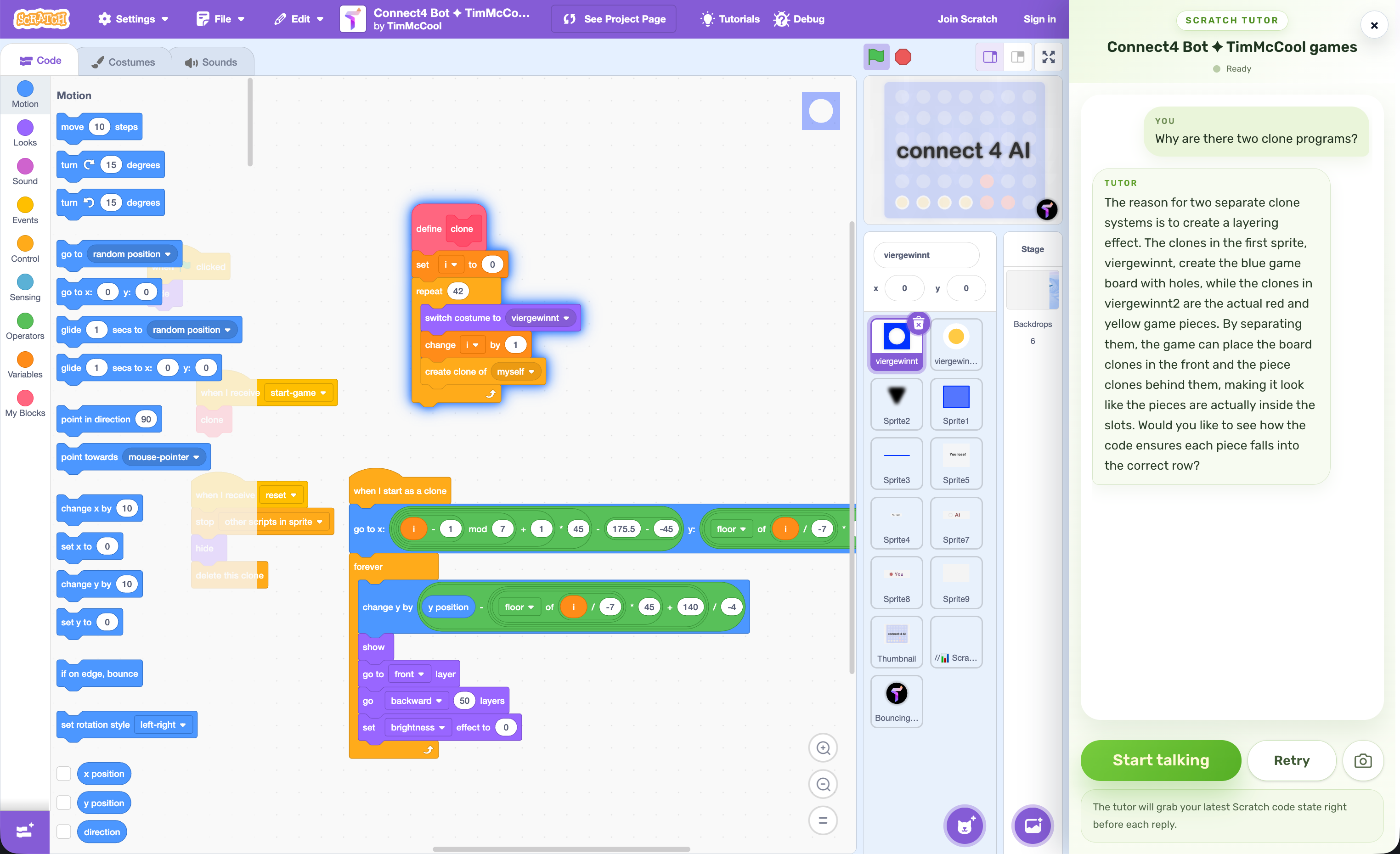Select the Control block category
Screen dimensions: 1400x854
(x=25, y=249)
